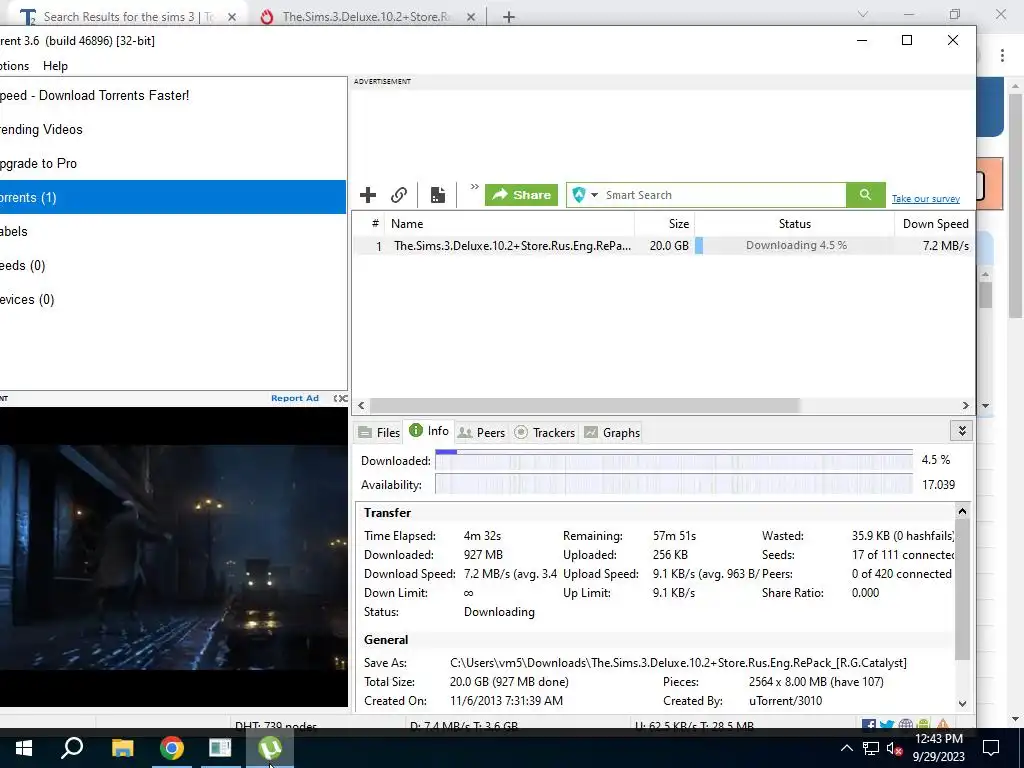Click Info pane scroll down arrow
The image size is (1024, 768).
coord(962,703)
